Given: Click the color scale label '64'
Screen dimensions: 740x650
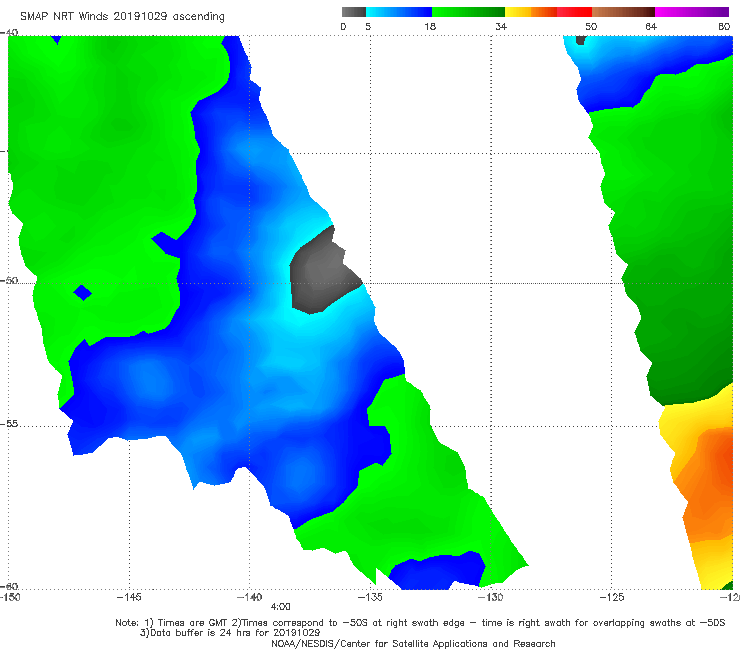Looking at the screenshot, I should click(651, 27).
